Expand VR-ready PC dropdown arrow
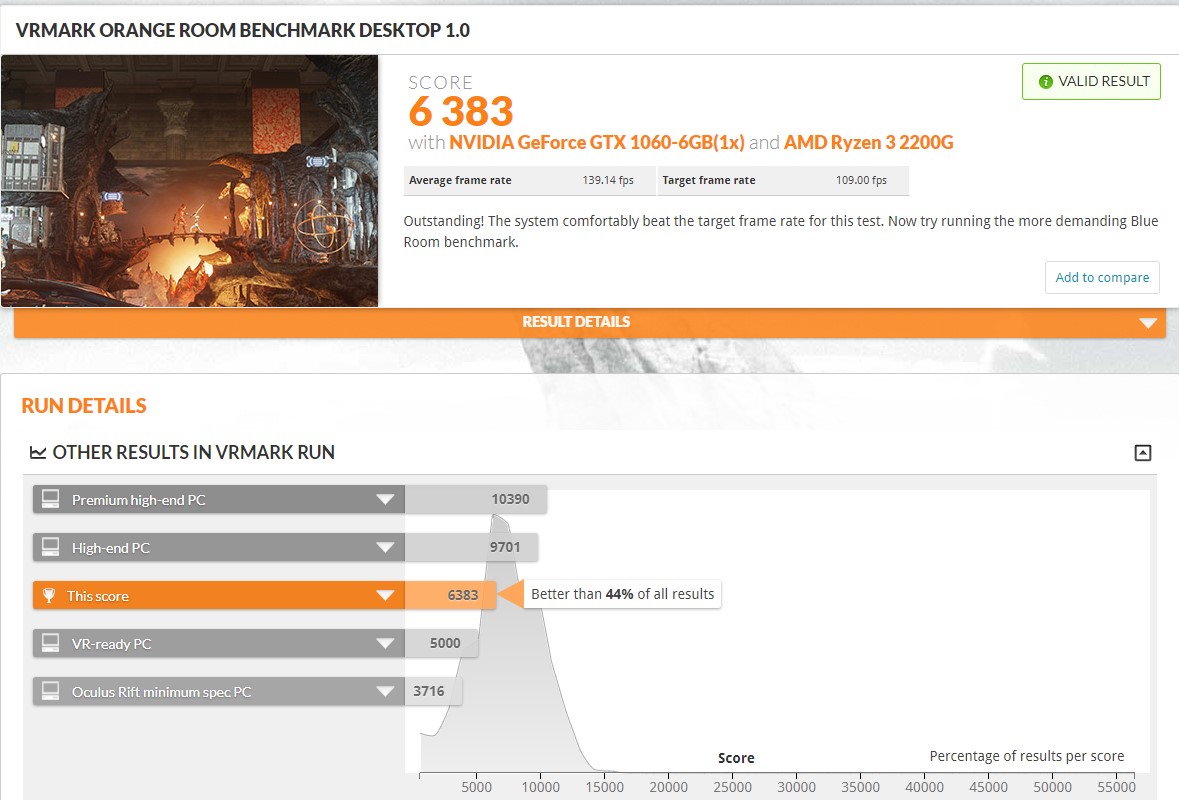This screenshot has width=1179, height=800. click(385, 644)
